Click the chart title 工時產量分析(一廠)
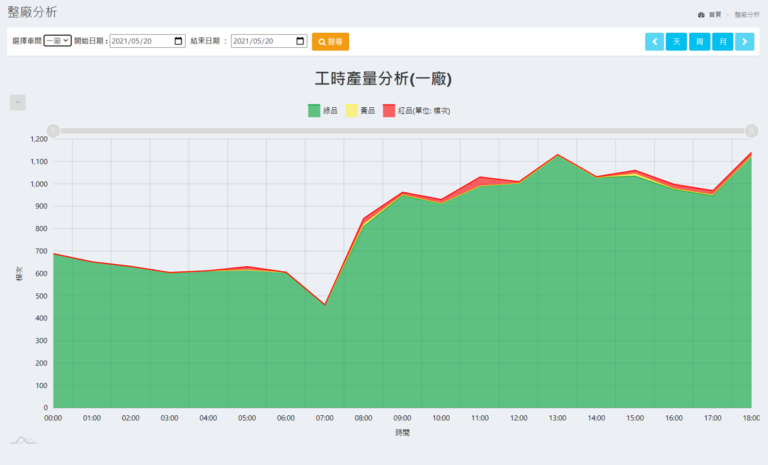This screenshot has width=768, height=465. (x=383, y=78)
